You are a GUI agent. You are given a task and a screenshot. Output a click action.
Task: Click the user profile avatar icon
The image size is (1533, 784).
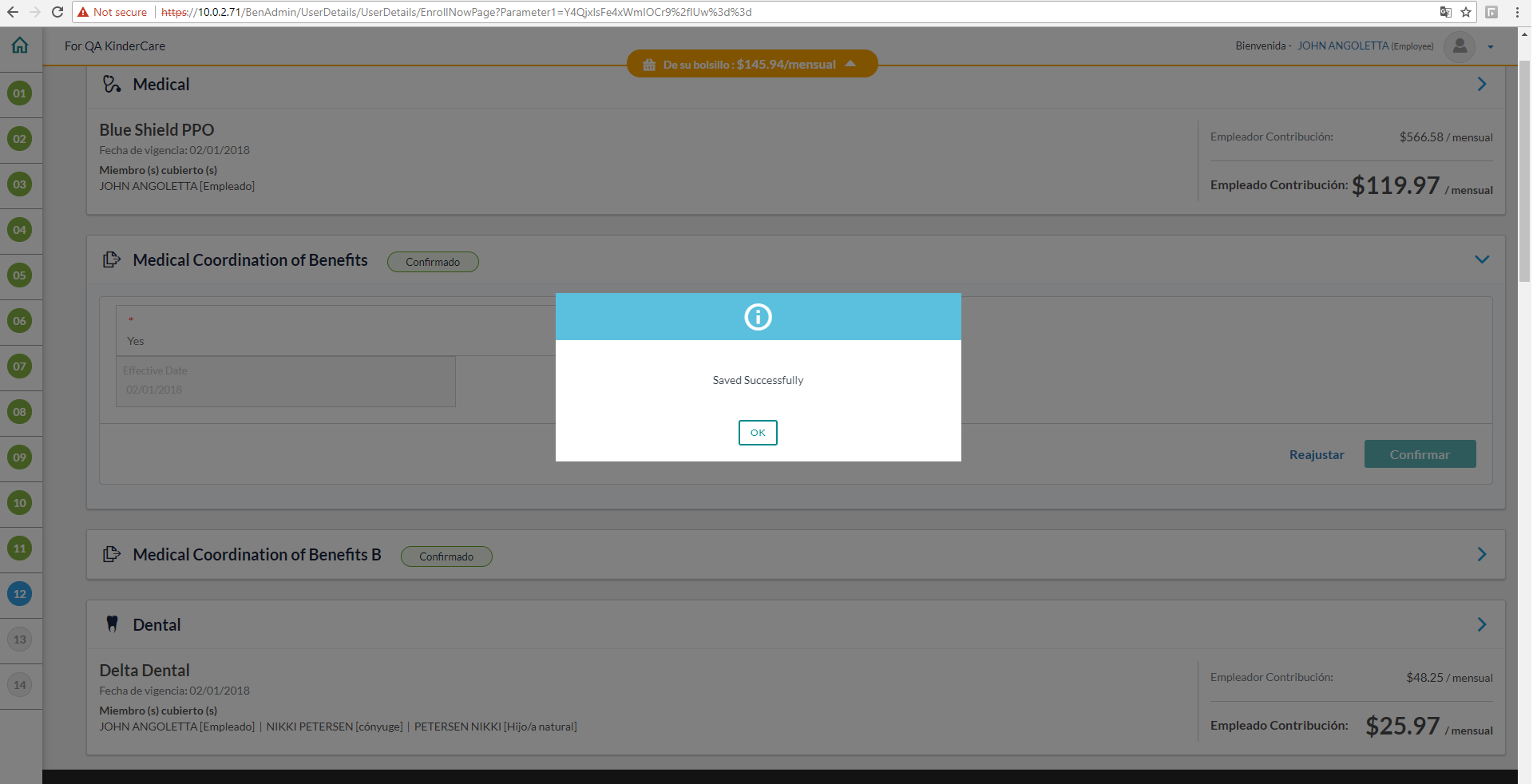[1460, 46]
